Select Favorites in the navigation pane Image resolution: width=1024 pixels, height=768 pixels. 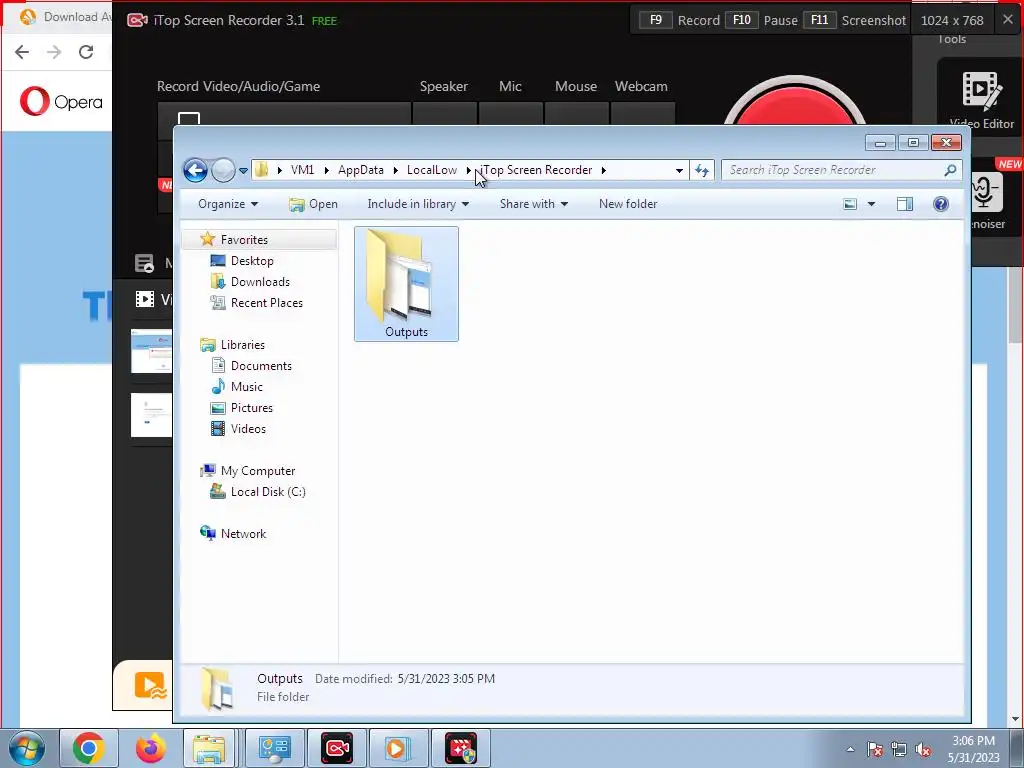pos(244,240)
